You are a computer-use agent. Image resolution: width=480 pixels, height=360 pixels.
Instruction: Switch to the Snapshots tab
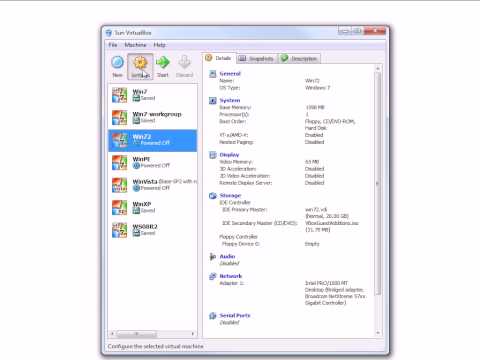coord(257,59)
